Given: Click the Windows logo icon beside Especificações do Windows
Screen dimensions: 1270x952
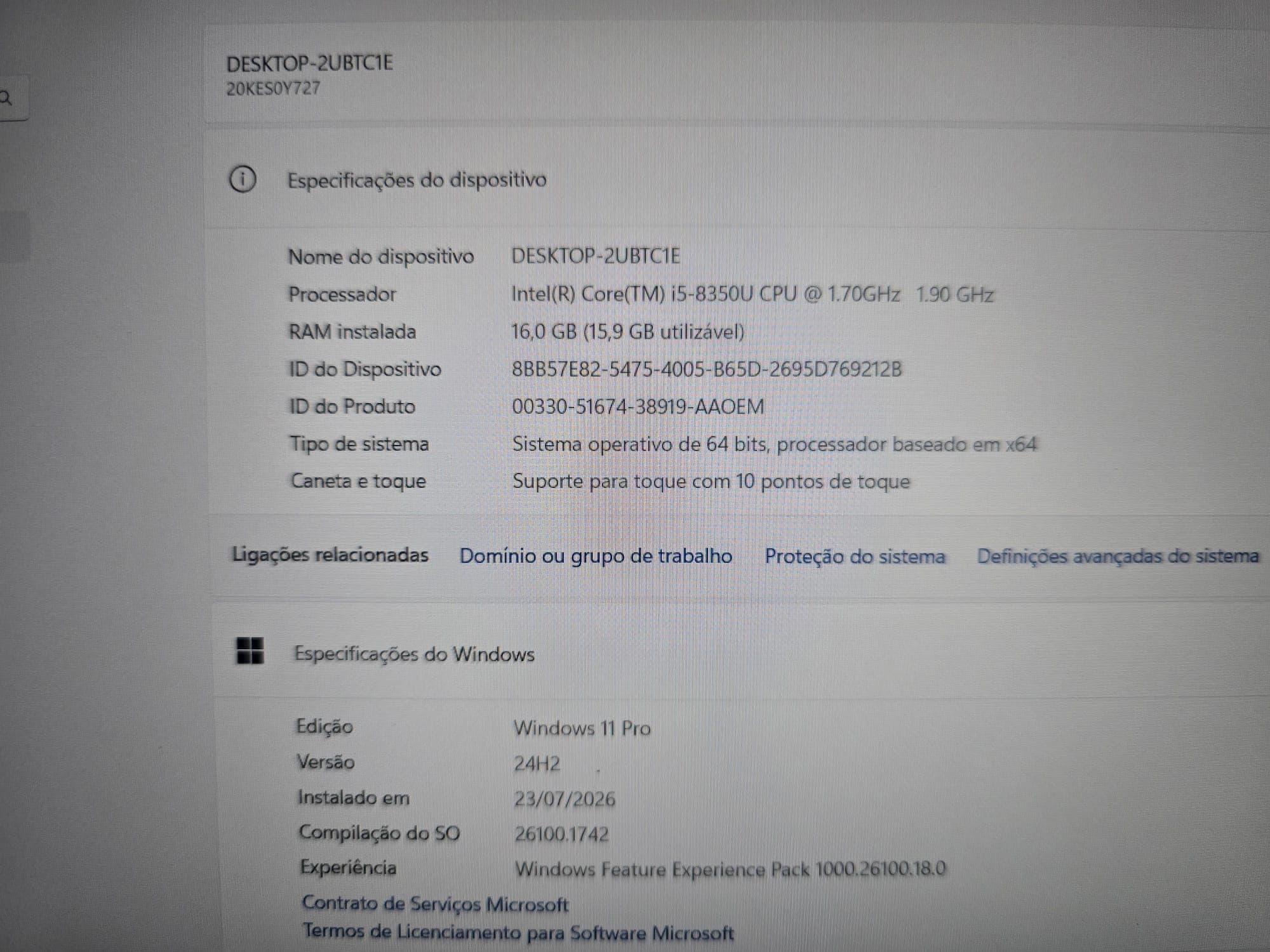Looking at the screenshot, I should pyautogui.click(x=250, y=651).
